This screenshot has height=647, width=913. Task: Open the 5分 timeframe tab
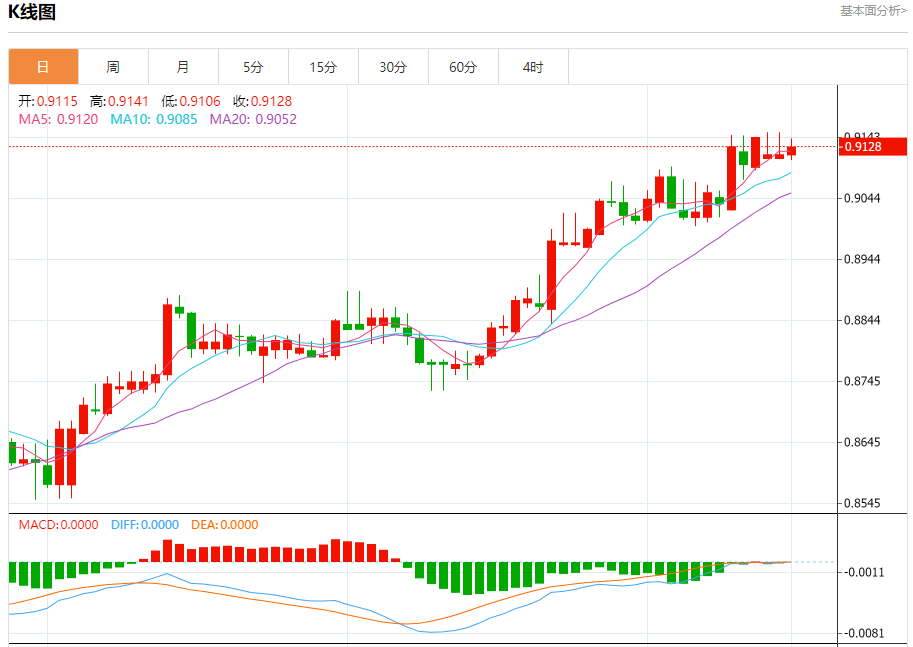pos(253,67)
